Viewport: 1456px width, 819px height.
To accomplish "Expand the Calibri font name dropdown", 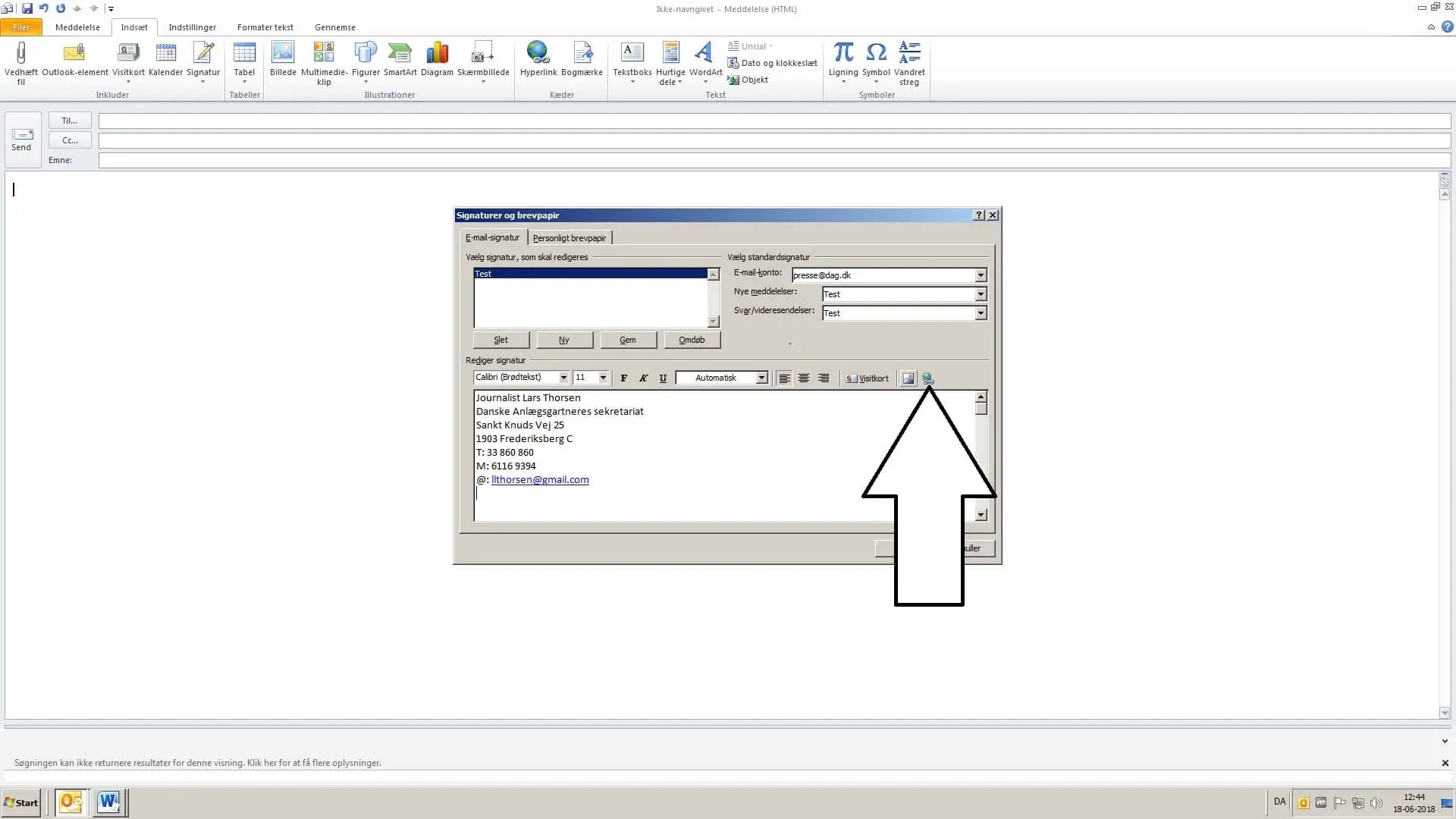I will coord(563,378).
